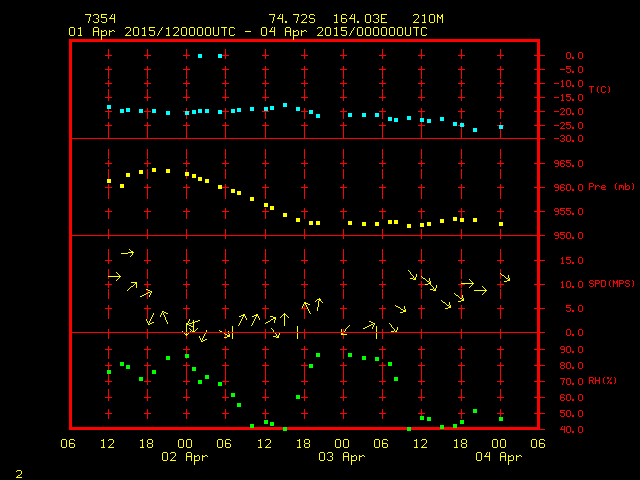This screenshot has width=640, height=480.
Task: Click the 04 Apr date label
Action: (x=499, y=457)
